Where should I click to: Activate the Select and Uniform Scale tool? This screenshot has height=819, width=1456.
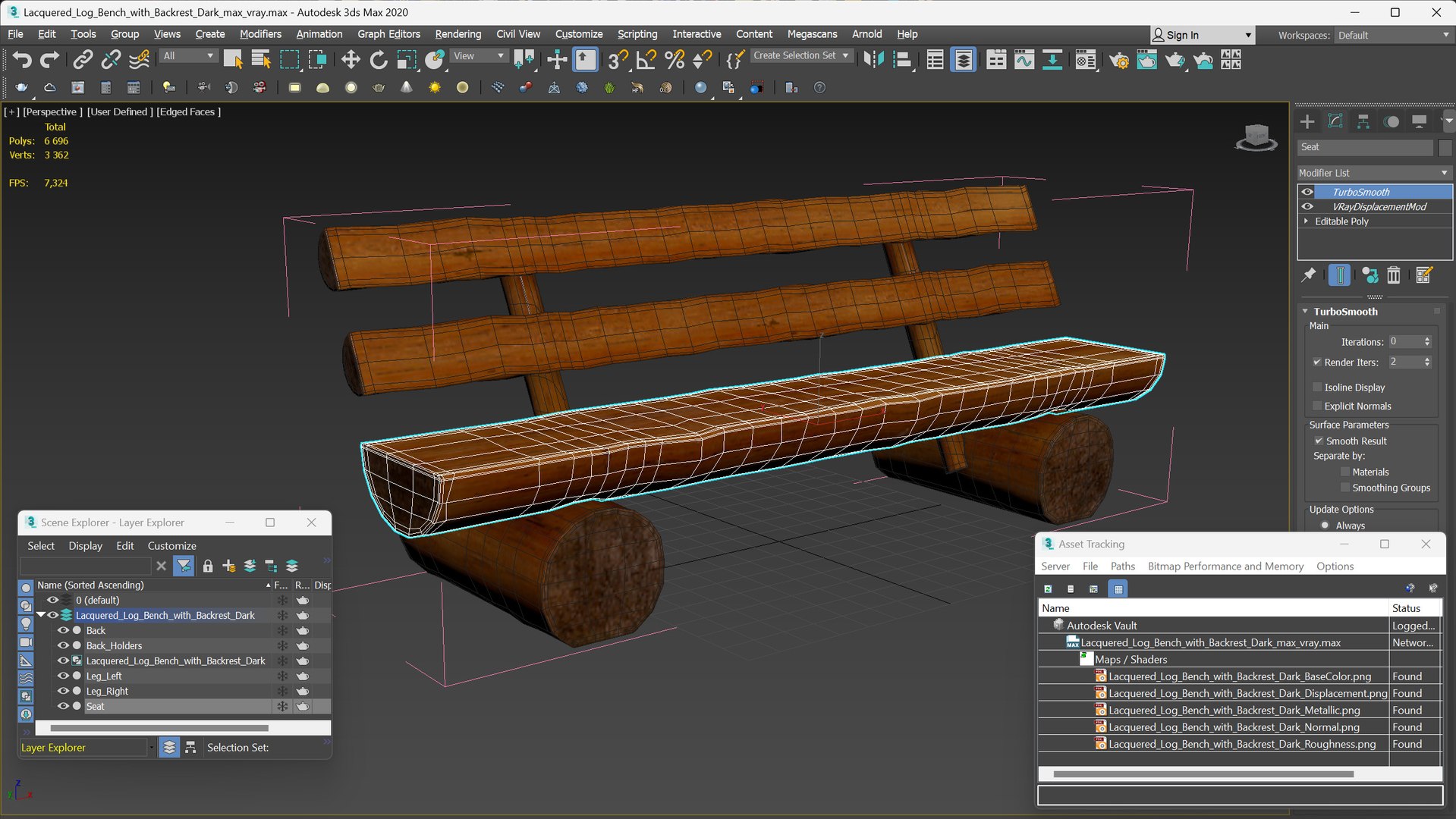click(407, 59)
